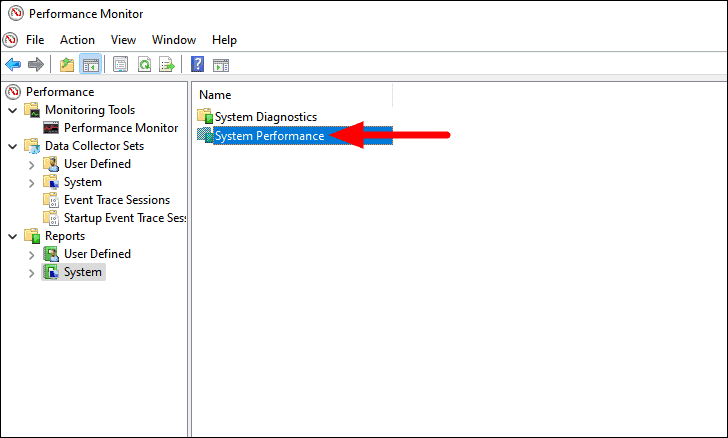
Task: Open the View menu
Action: click(x=123, y=40)
